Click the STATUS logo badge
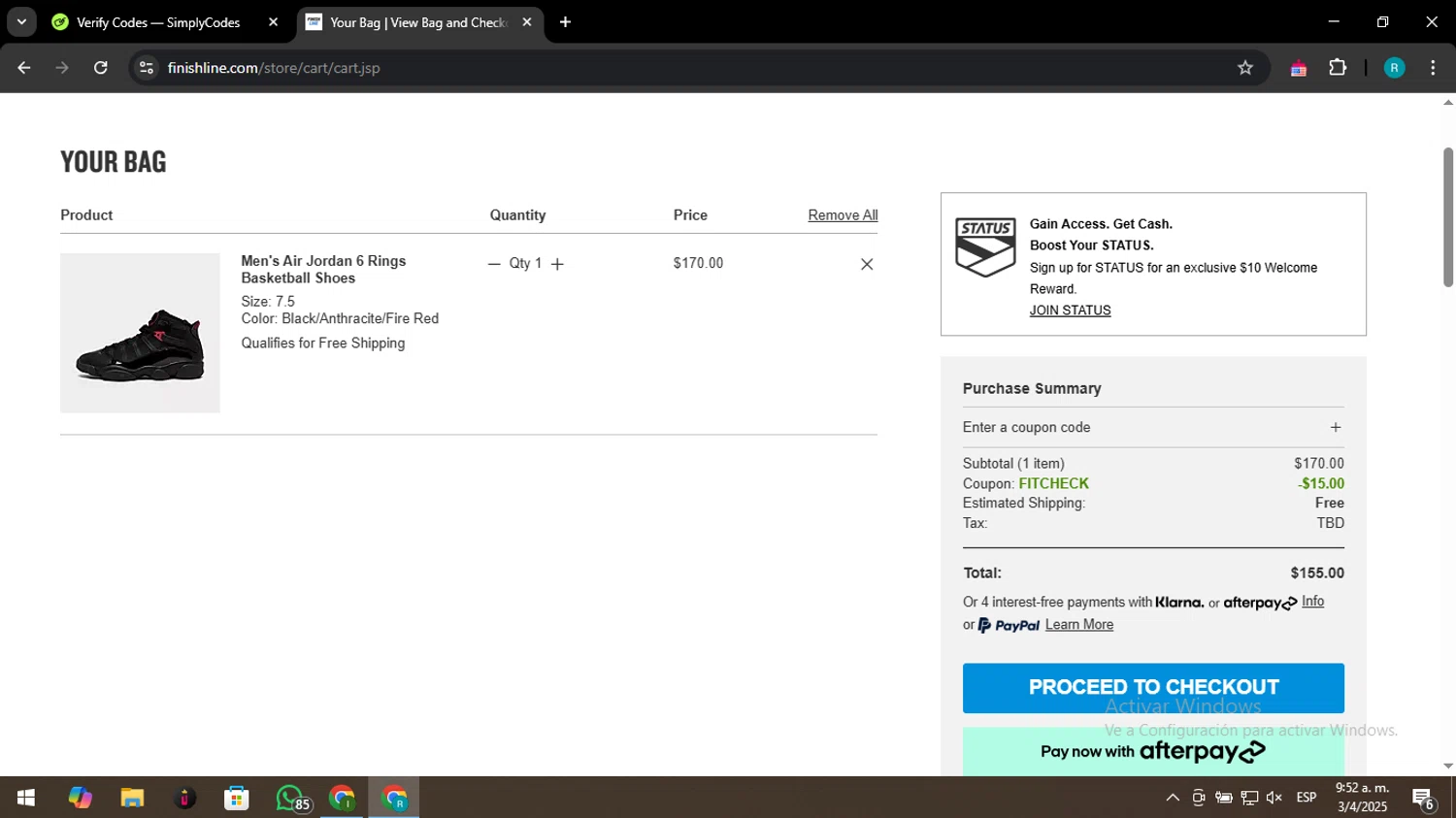The height and width of the screenshot is (818, 1456). tap(985, 247)
